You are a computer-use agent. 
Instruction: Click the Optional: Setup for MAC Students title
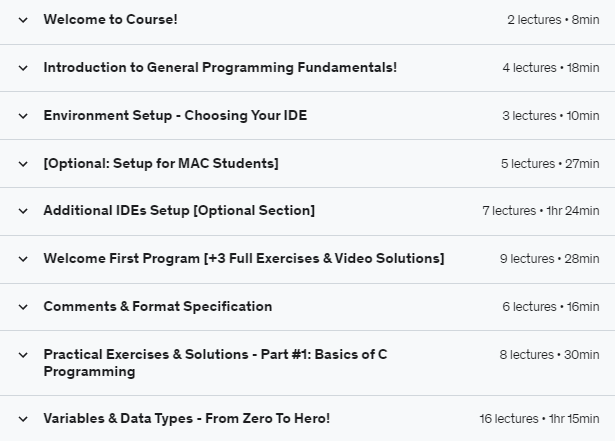coord(161,164)
